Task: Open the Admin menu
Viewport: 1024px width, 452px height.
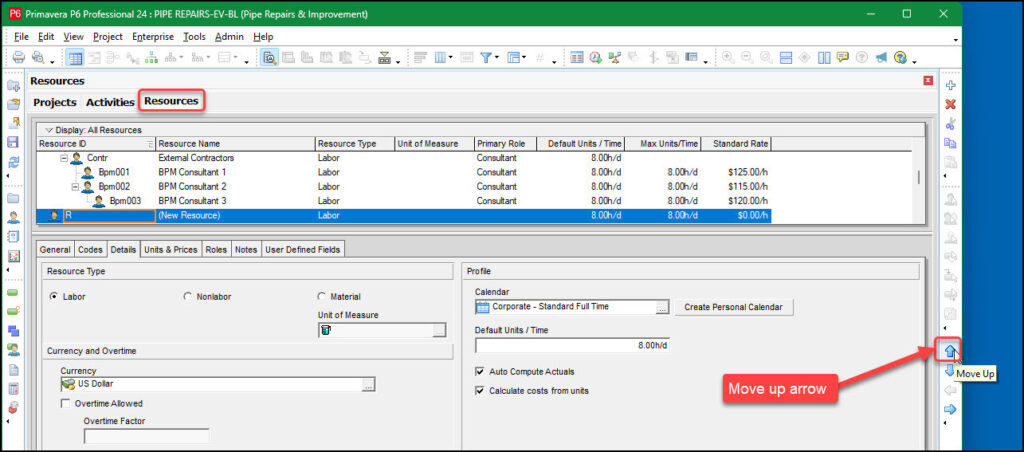Action: 229,37
